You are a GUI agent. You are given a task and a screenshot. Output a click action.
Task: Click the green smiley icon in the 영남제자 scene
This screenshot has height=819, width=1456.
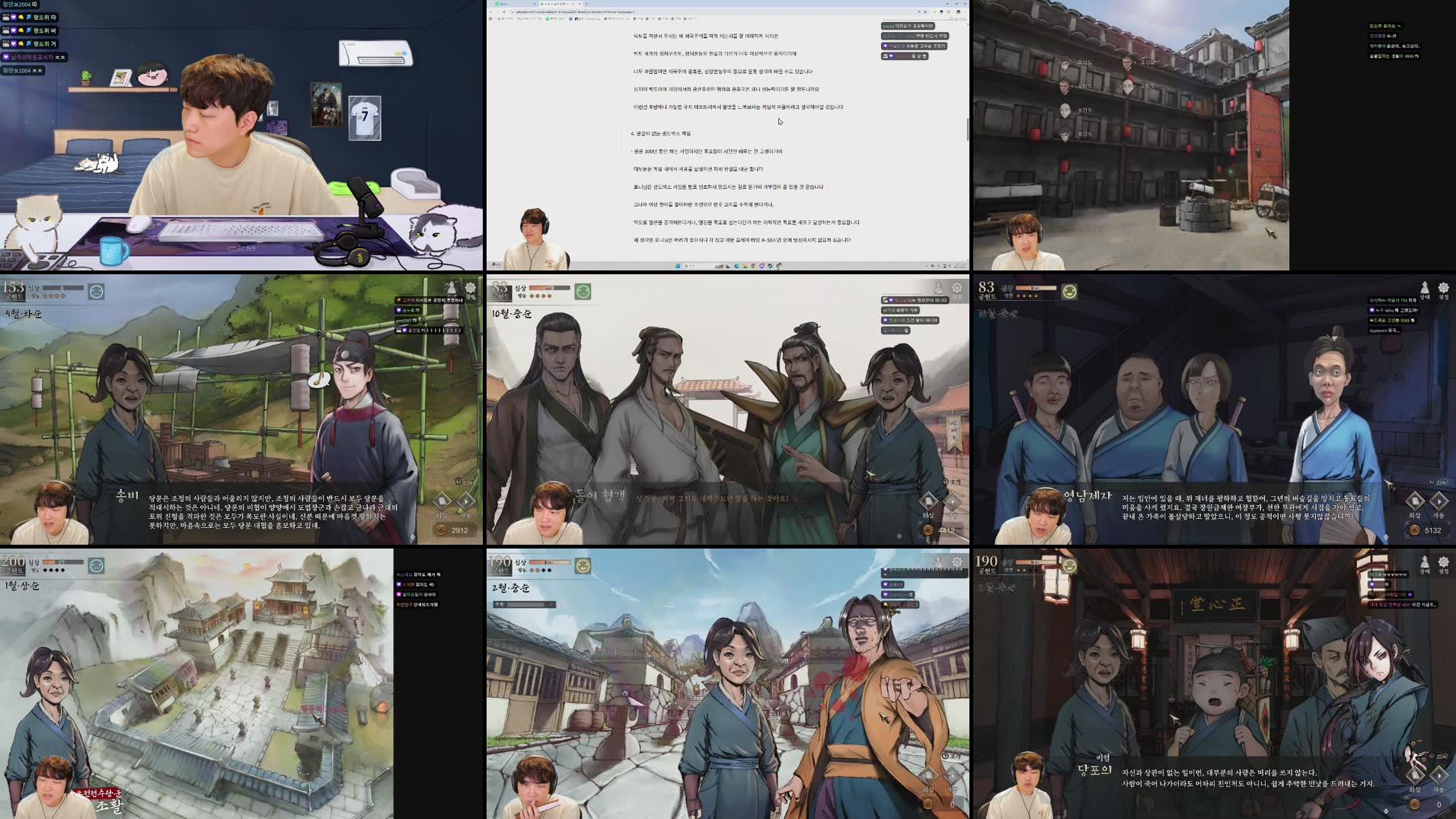(1069, 291)
